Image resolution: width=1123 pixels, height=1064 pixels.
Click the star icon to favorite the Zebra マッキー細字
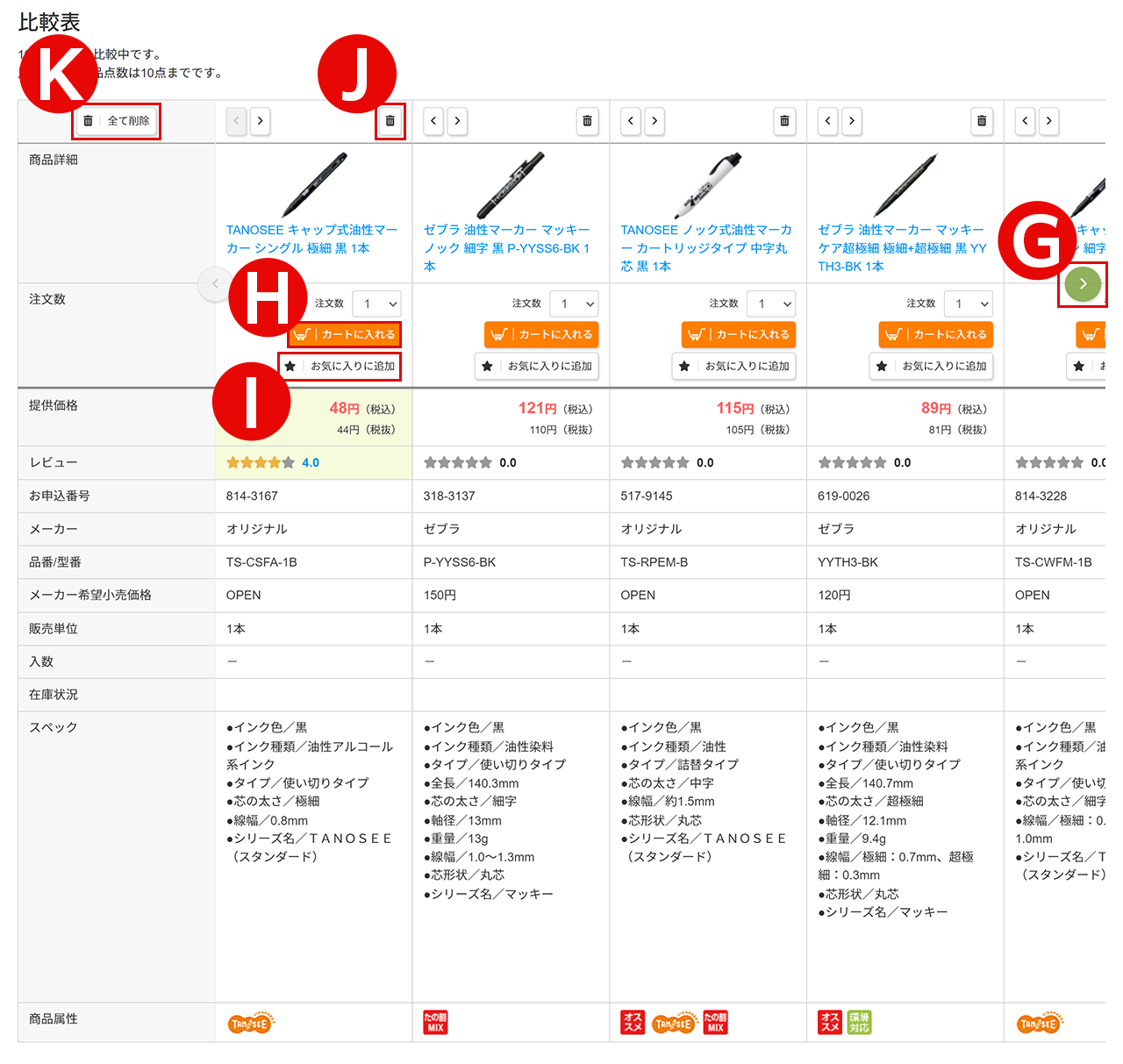488,367
